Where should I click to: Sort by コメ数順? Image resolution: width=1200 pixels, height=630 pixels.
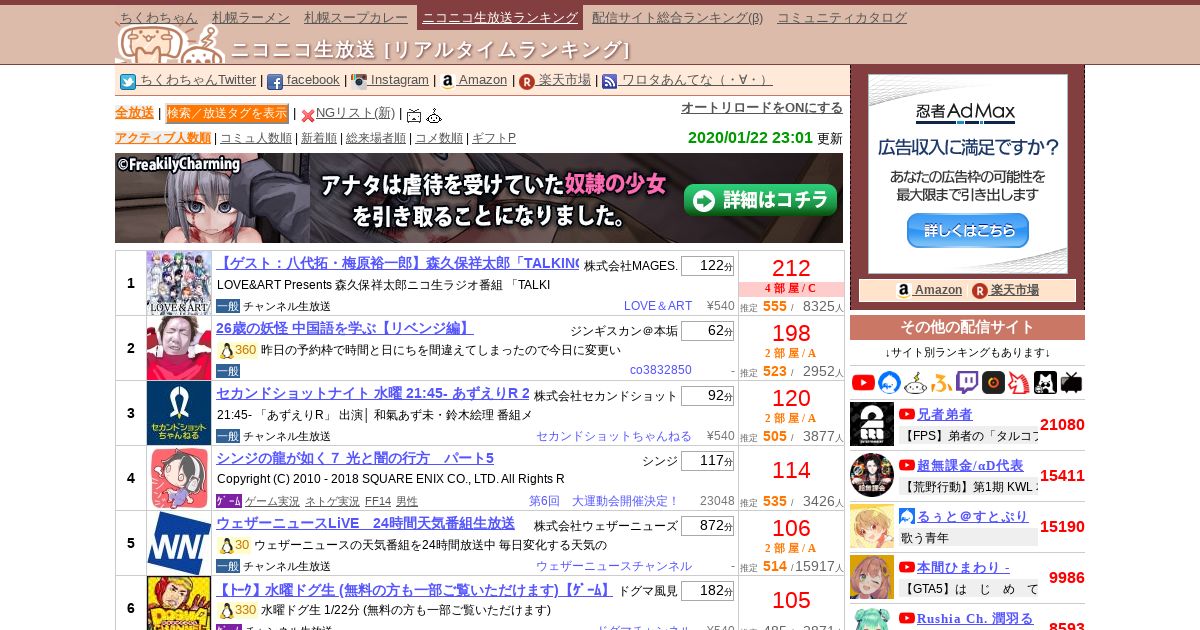[439, 138]
